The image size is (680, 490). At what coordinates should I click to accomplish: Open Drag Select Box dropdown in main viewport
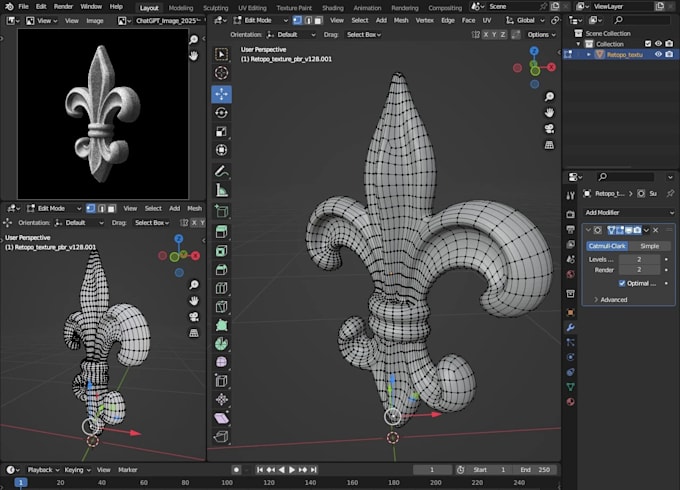click(x=363, y=35)
